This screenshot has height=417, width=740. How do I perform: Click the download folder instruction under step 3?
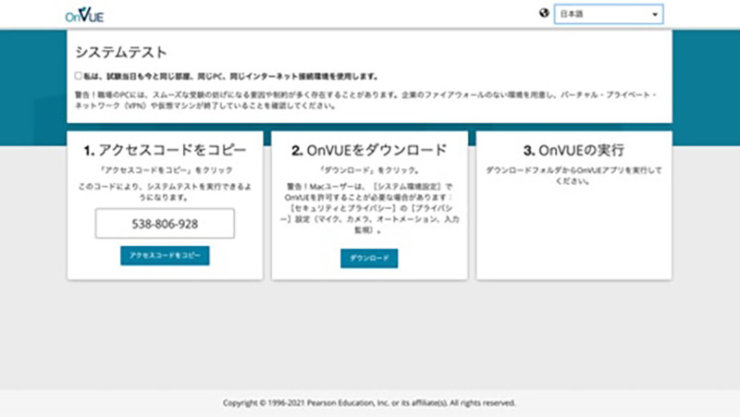tap(574, 175)
